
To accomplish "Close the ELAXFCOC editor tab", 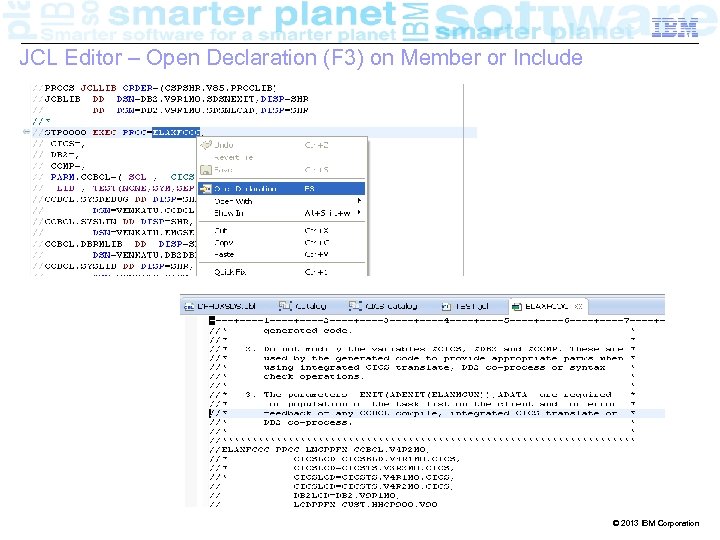I will (579, 306).
